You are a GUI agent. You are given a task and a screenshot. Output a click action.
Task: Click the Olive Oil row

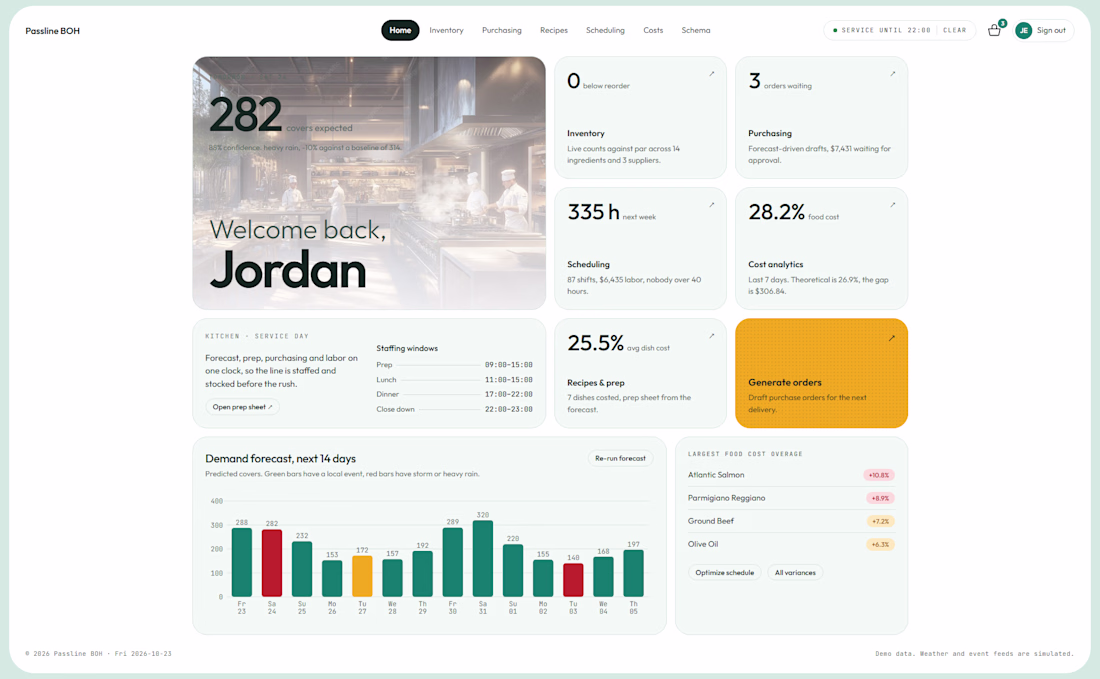[x=791, y=544]
